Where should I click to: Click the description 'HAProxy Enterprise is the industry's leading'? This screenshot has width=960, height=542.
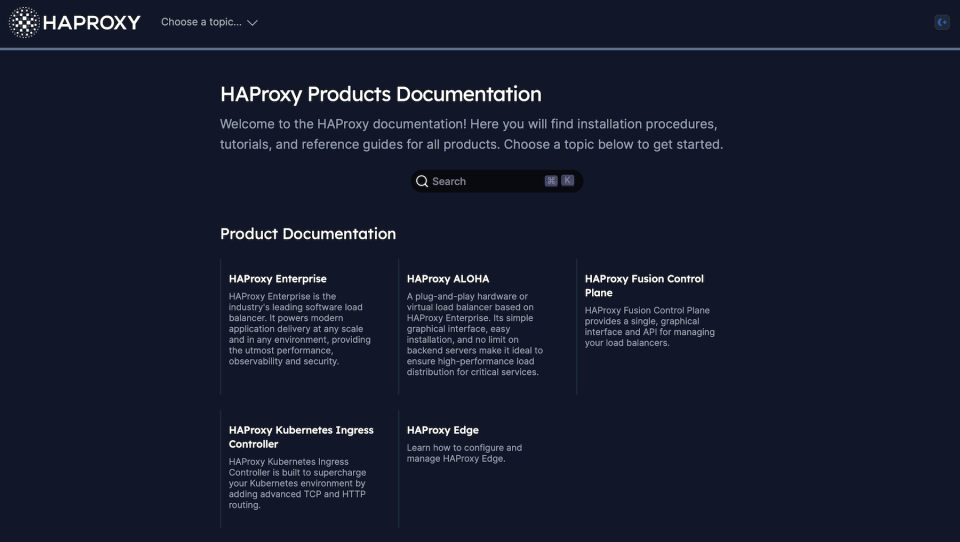tap(299, 329)
